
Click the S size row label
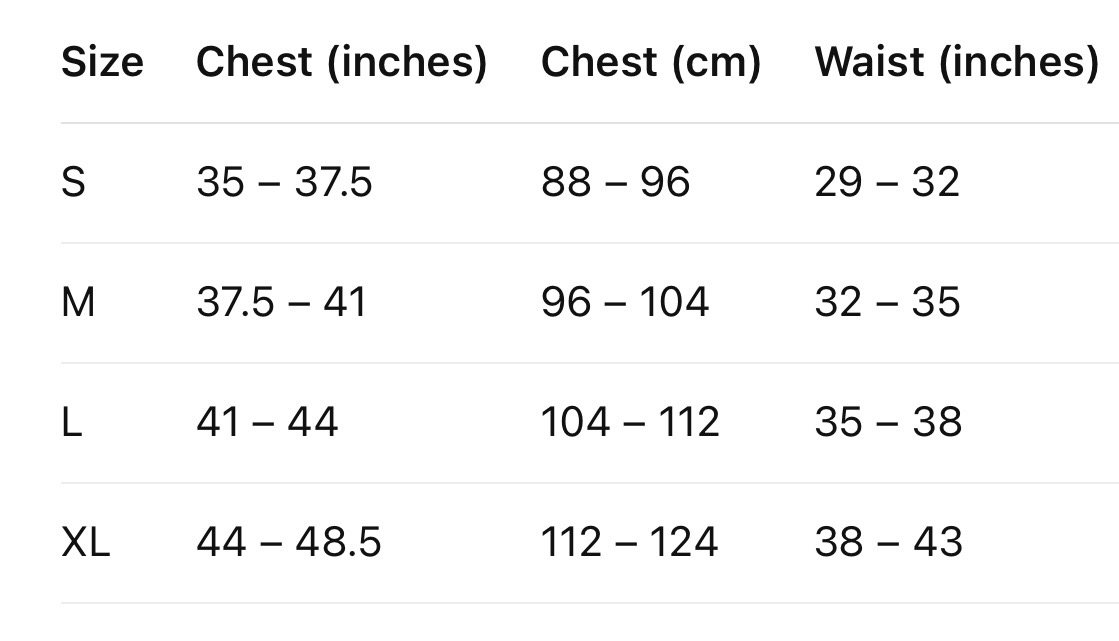74,182
